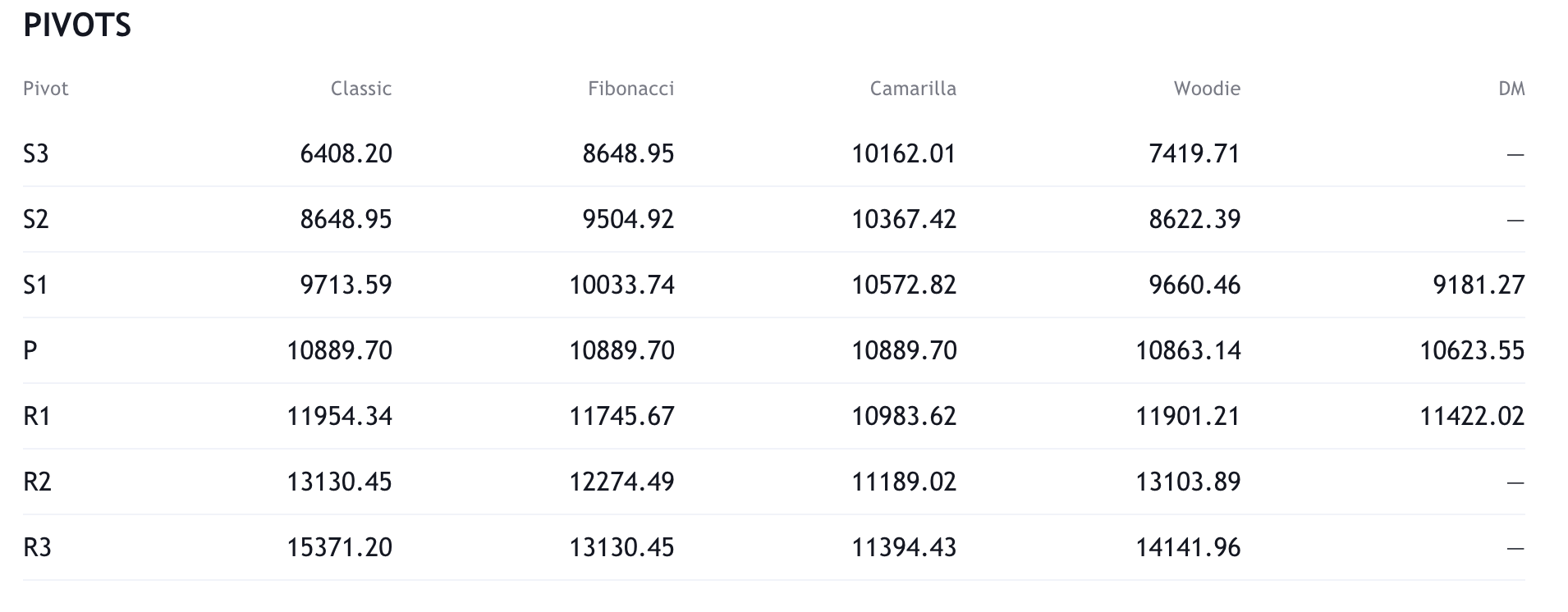Screen dimensions: 1568x612
Task: Click DM R1 value 11422.02
Action: [x=1471, y=416]
